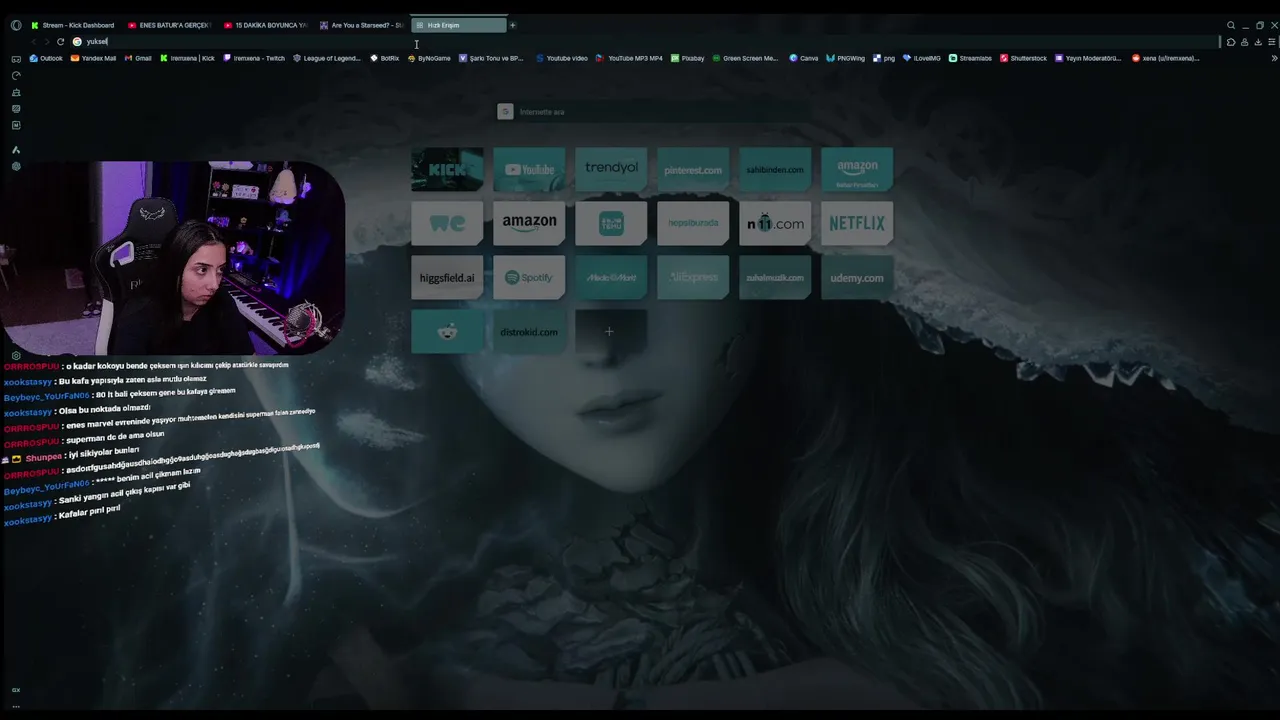Open the sahibinden.com speed dial tile
The height and width of the screenshot is (720, 1280).
coord(775,169)
